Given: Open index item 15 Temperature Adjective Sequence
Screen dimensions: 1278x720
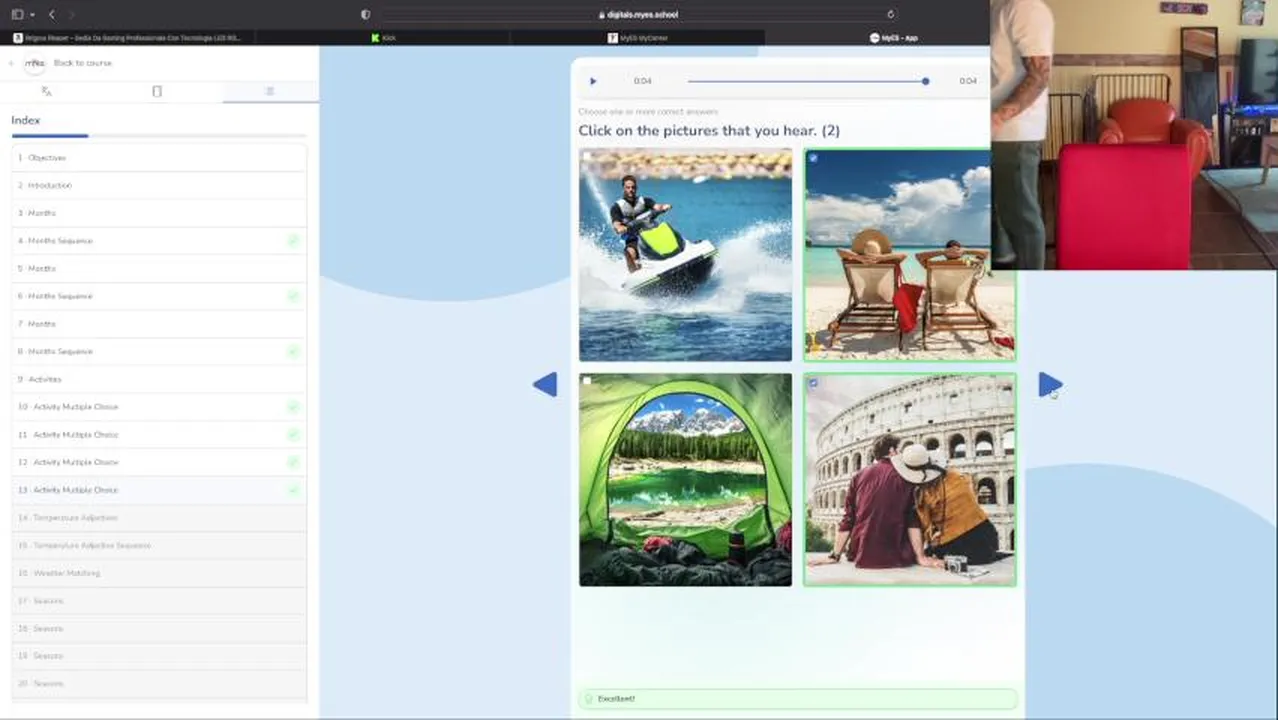Looking at the screenshot, I should [x=159, y=545].
